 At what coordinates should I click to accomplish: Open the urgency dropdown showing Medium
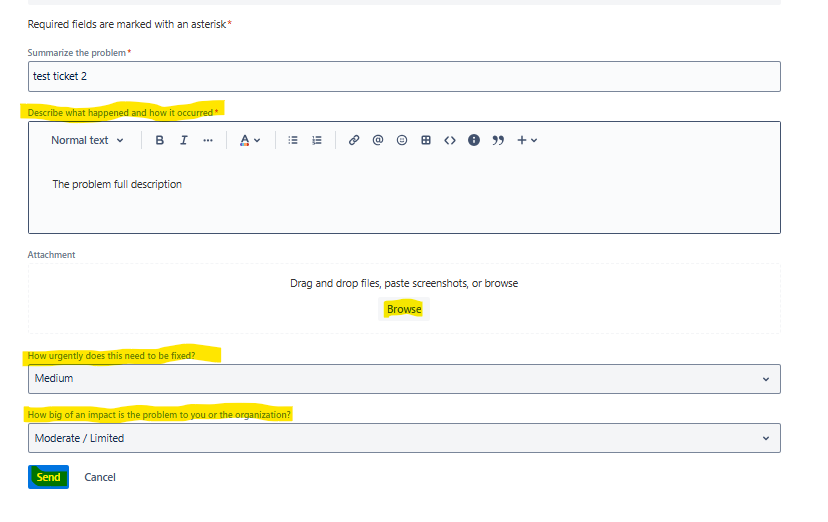(x=404, y=379)
